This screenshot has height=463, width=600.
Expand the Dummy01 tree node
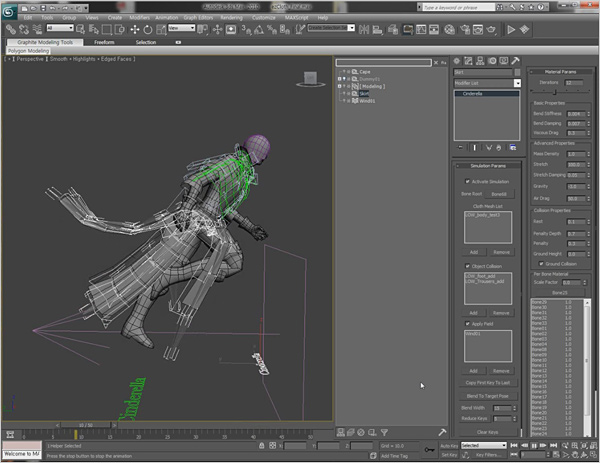click(339, 79)
